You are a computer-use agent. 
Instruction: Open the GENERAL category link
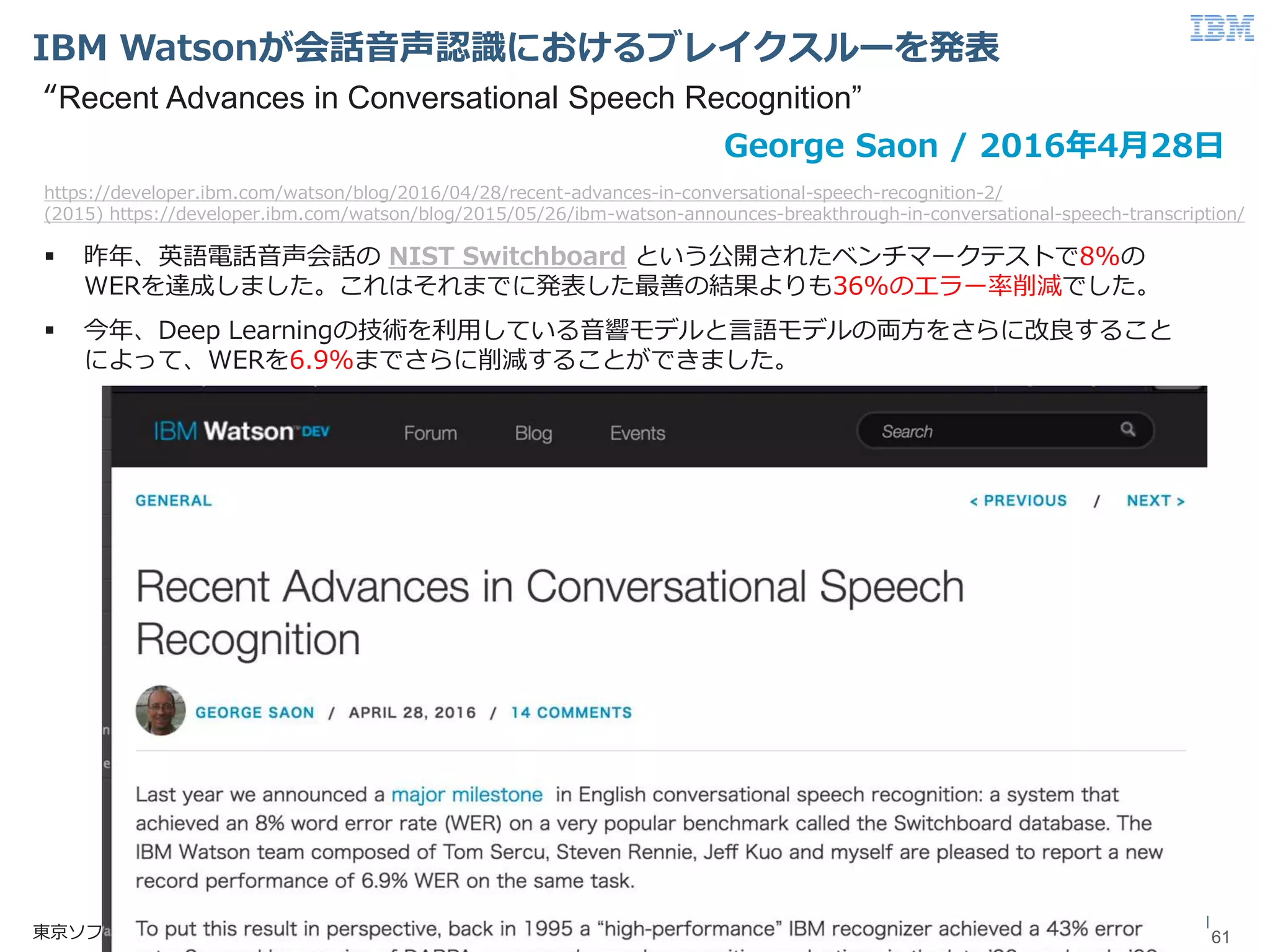[x=174, y=500]
